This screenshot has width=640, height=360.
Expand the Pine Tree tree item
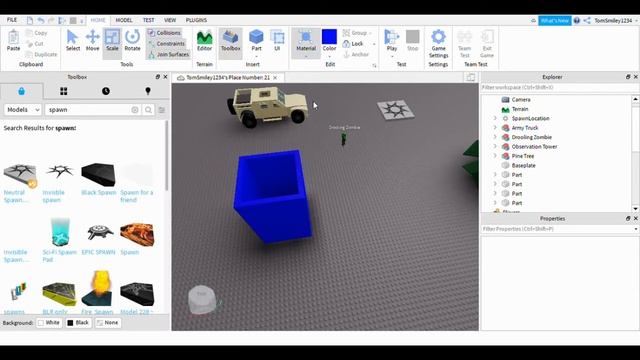pyautogui.click(x=495, y=156)
